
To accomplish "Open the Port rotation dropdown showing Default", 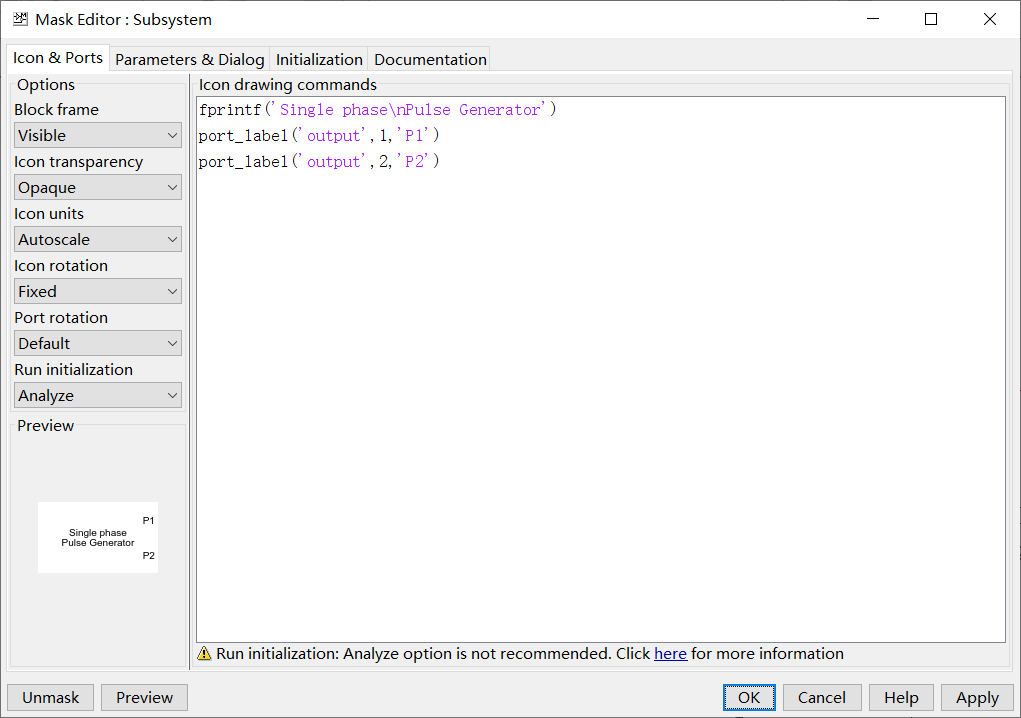I will pyautogui.click(x=98, y=344).
